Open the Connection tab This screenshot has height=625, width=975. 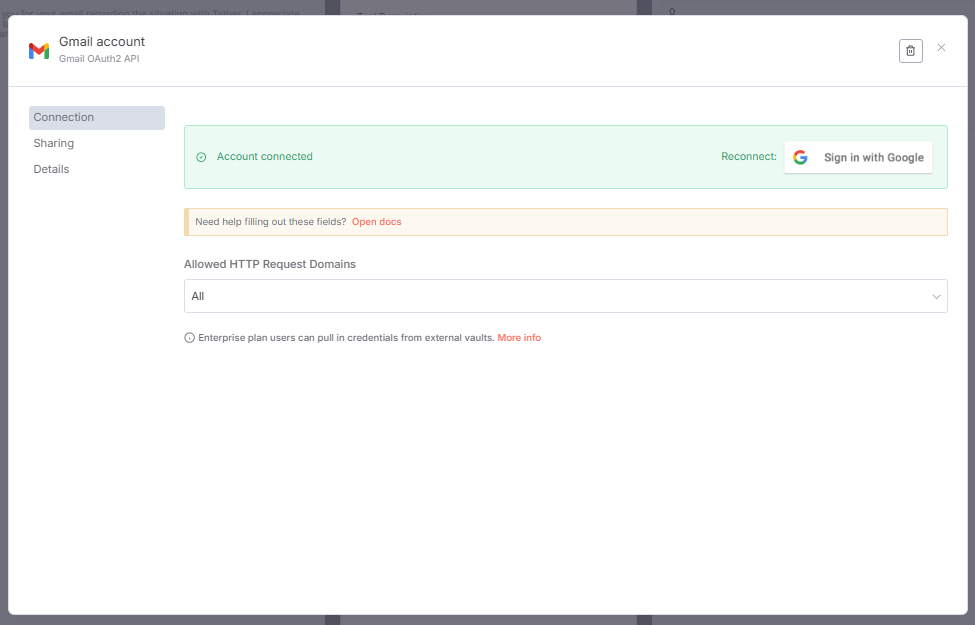point(97,118)
